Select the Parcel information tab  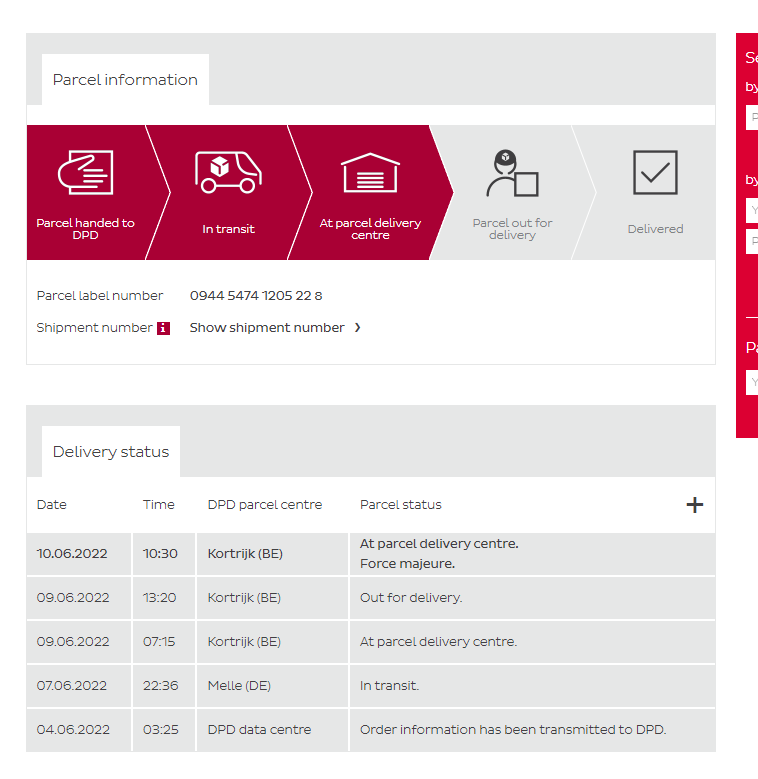pos(125,80)
